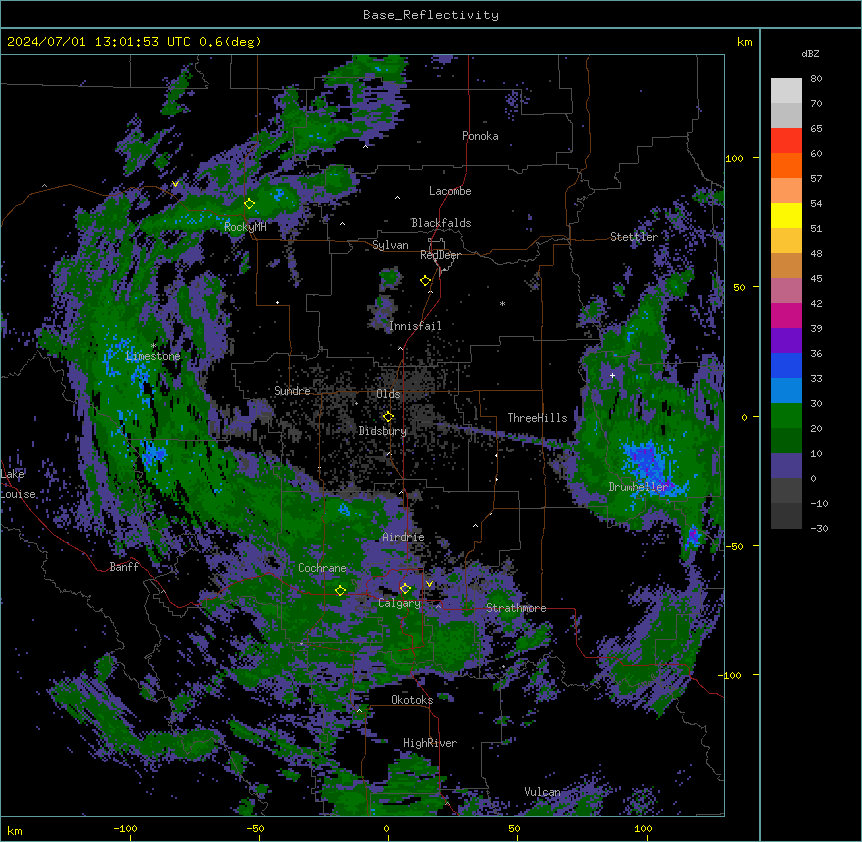Click the HighRiver label
Screen dimensions: 862x842
click(x=430, y=743)
